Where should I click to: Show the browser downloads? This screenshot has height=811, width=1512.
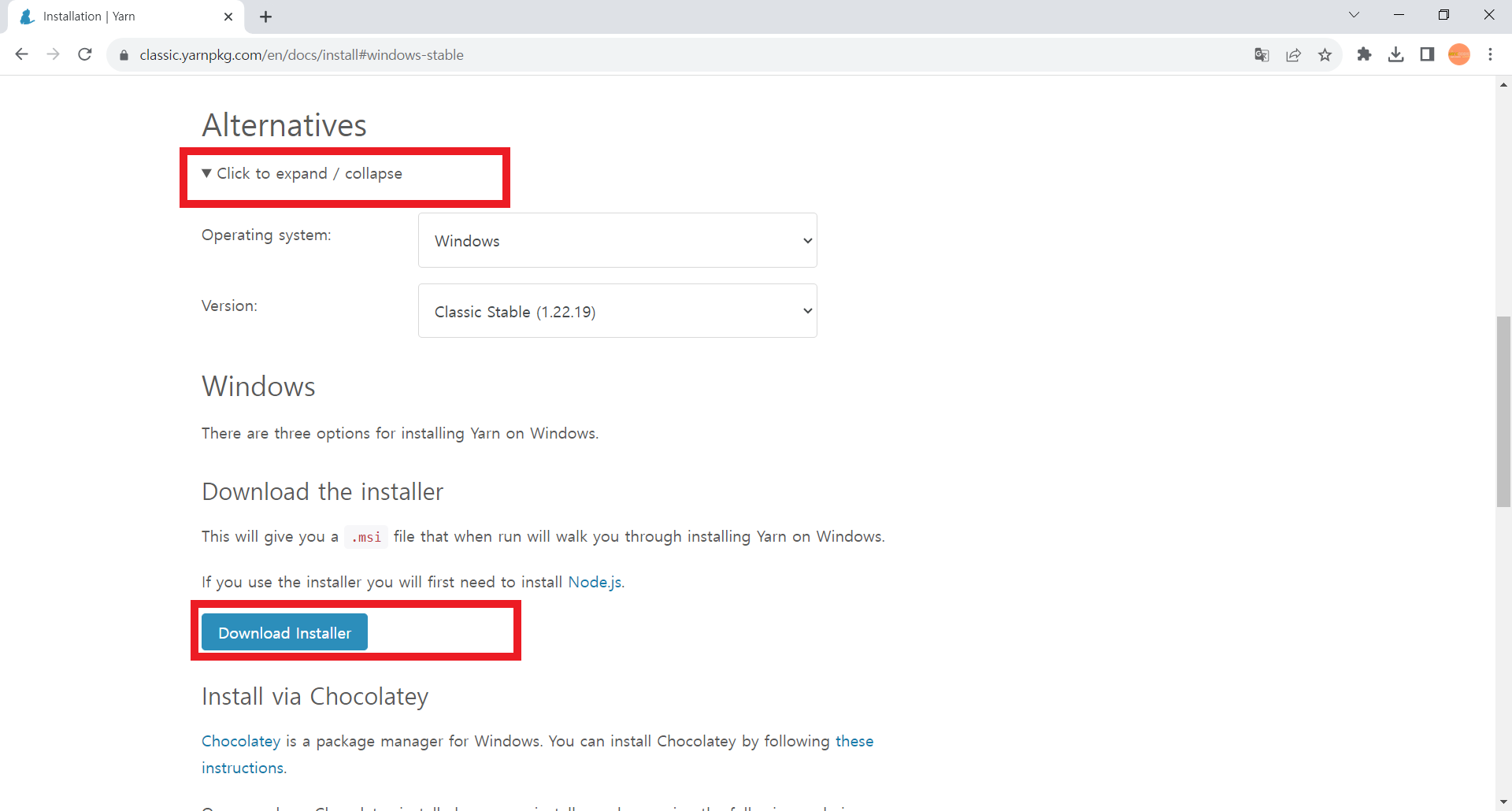click(x=1395, y=54)
